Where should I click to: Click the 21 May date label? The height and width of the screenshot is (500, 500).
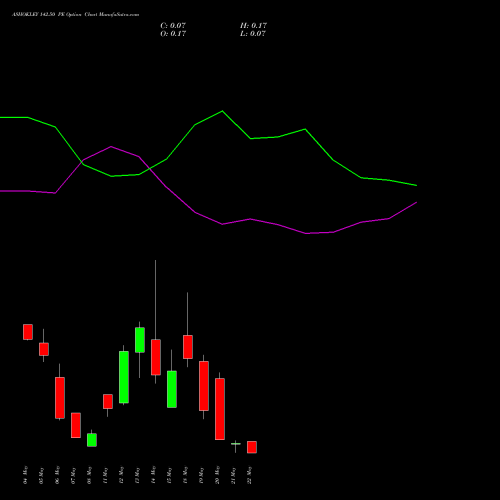tap(234, 475)
